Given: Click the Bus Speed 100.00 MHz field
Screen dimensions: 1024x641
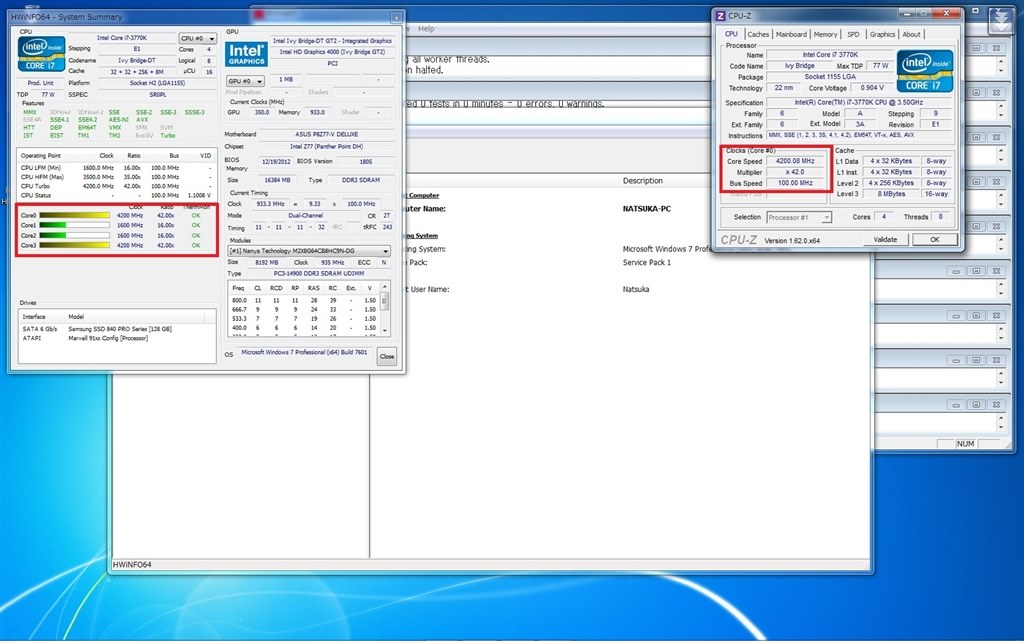Looking at the screenshot, I should coord(794,183).
